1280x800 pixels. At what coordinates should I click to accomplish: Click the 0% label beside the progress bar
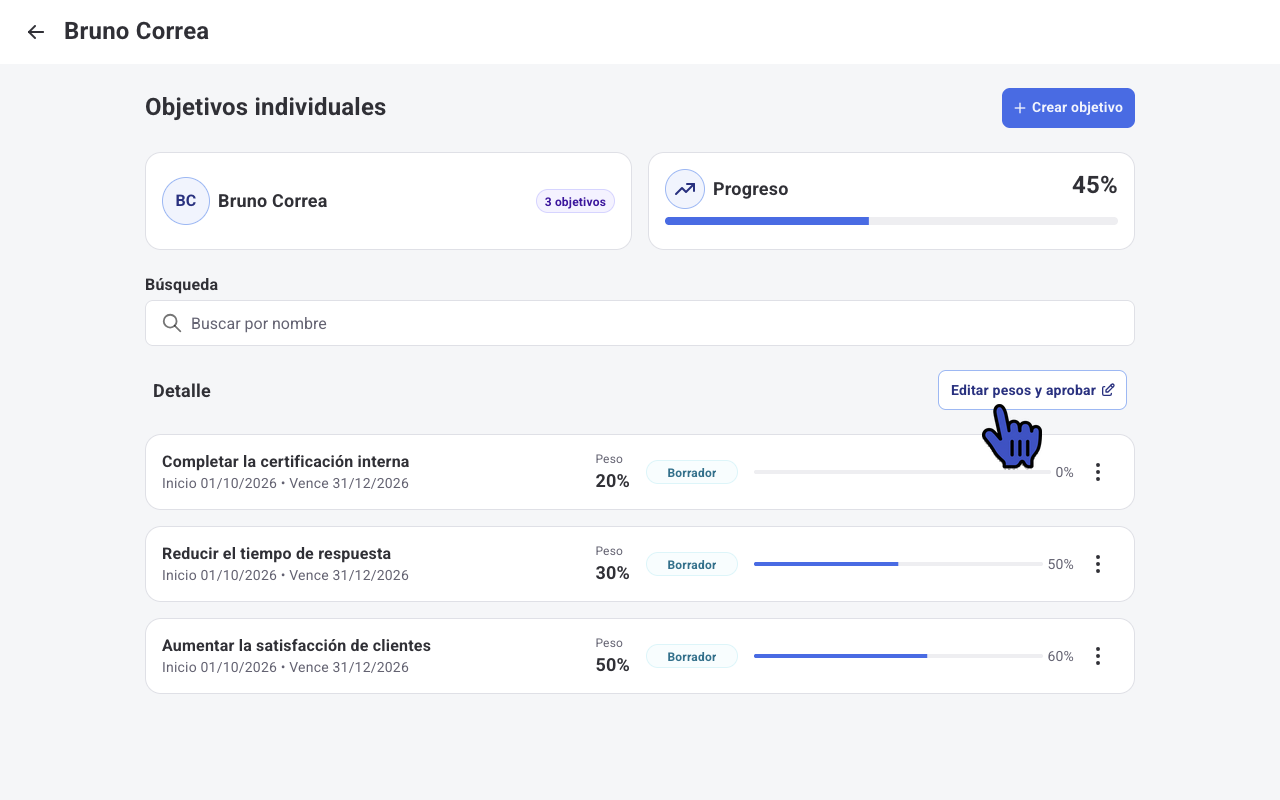coord(1064,472)
